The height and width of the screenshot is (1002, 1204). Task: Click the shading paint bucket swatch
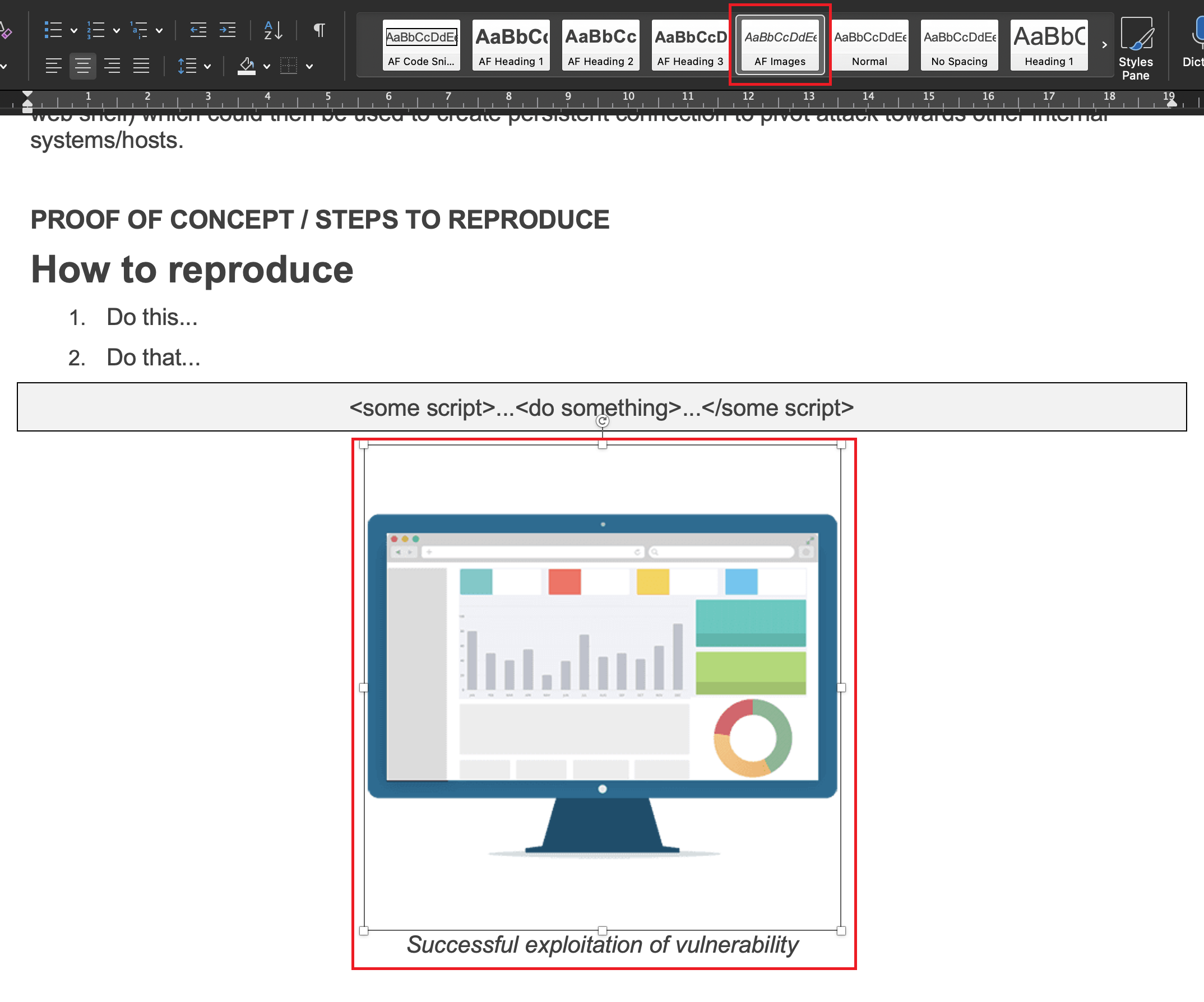pyautogui.click(x=246, y=66)
